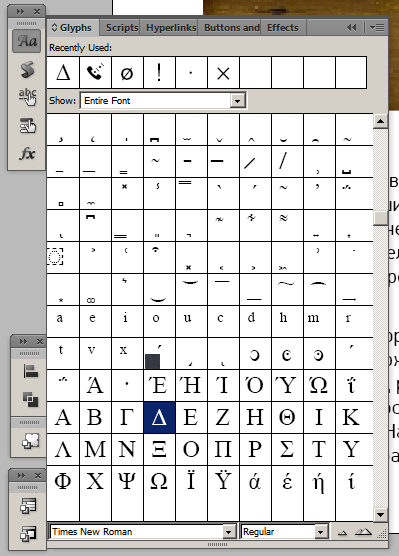Click the glyph grid scrollbar thumb

click(x=381, y=218)
